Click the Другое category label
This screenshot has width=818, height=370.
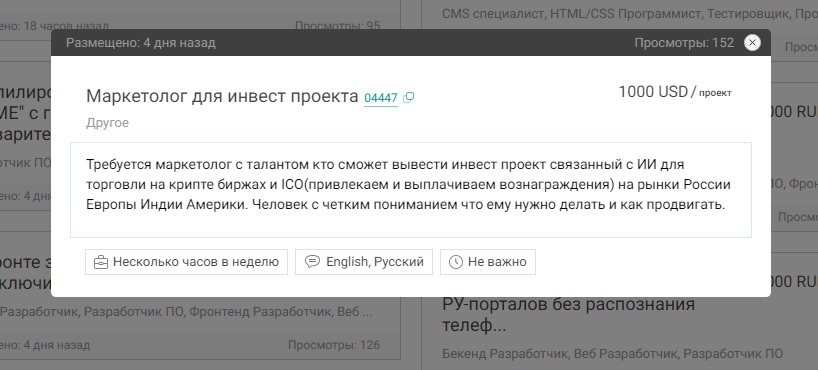(x=107, y=123)
